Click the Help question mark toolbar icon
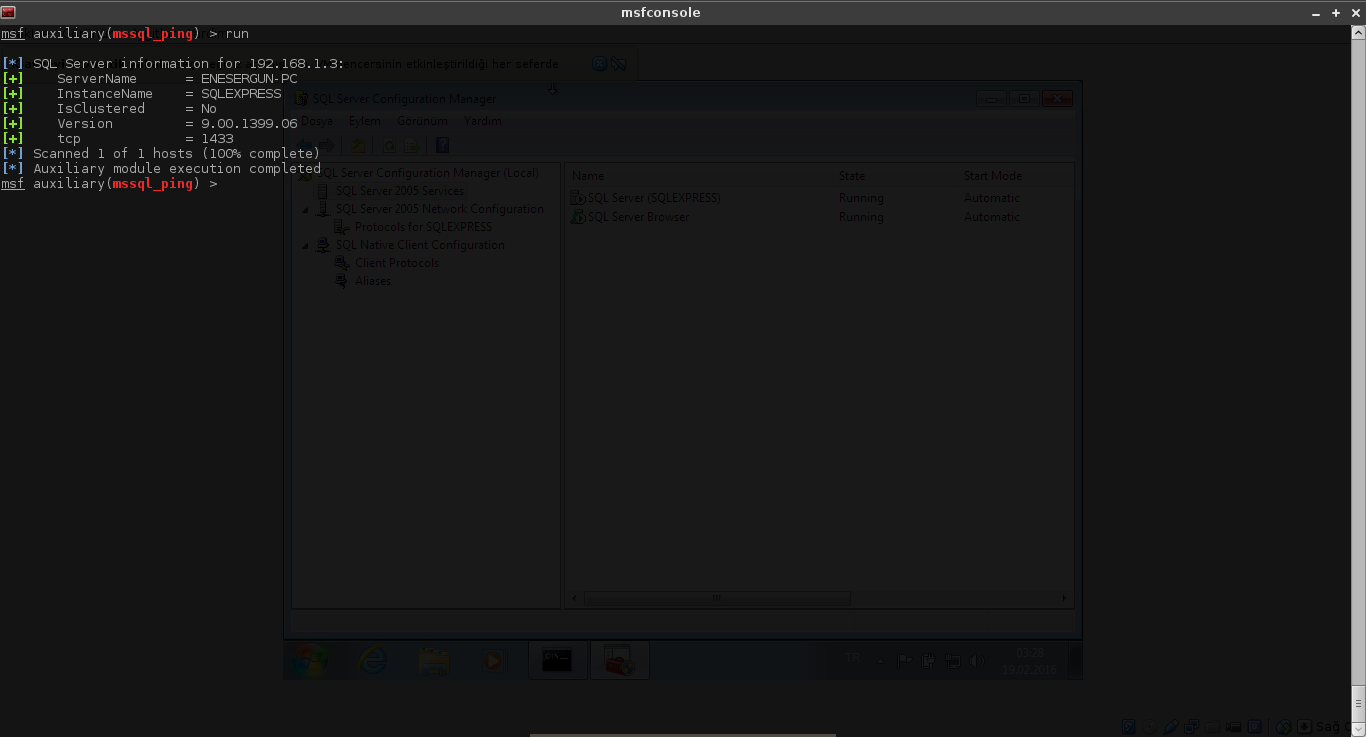The image size is (1366, 737). [x=441, y=145]
